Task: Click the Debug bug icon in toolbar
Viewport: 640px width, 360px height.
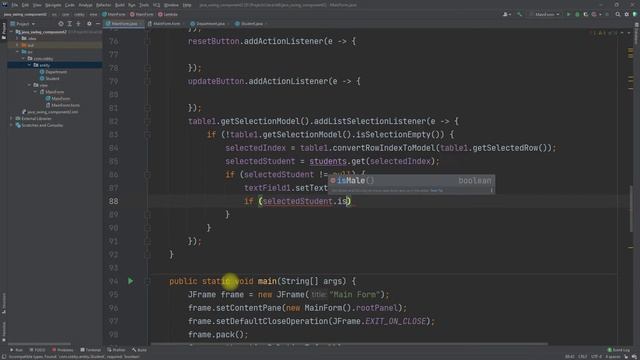Action: pyautogui.click(x=577, y=14)
